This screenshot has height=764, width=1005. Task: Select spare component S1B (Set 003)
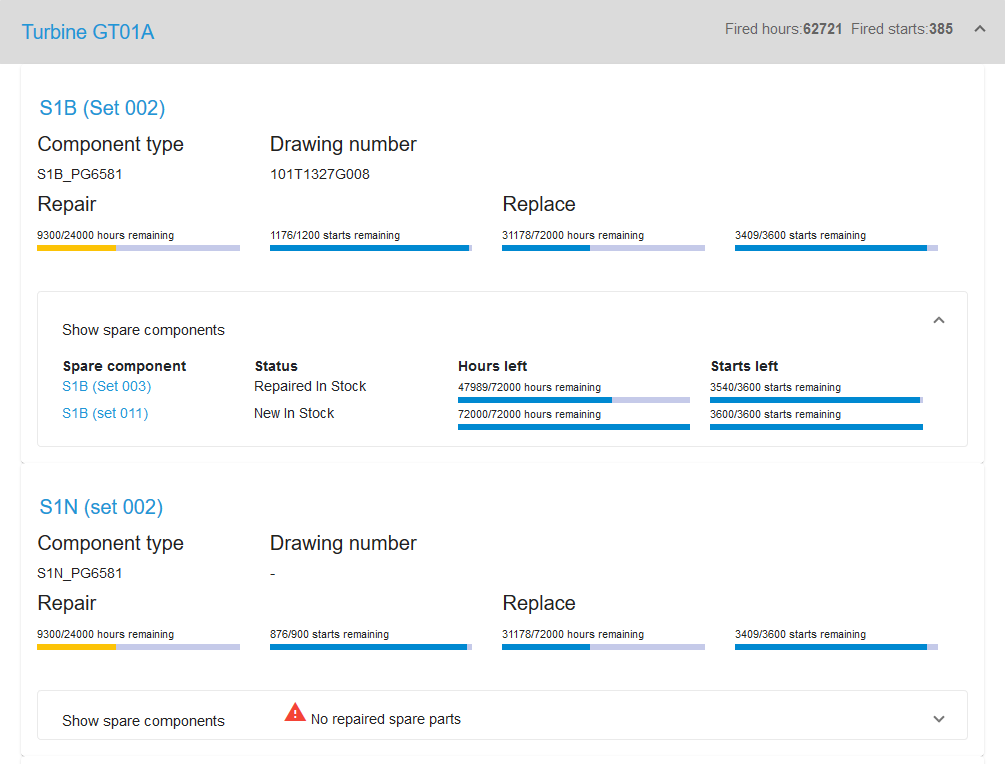[107, 386]
